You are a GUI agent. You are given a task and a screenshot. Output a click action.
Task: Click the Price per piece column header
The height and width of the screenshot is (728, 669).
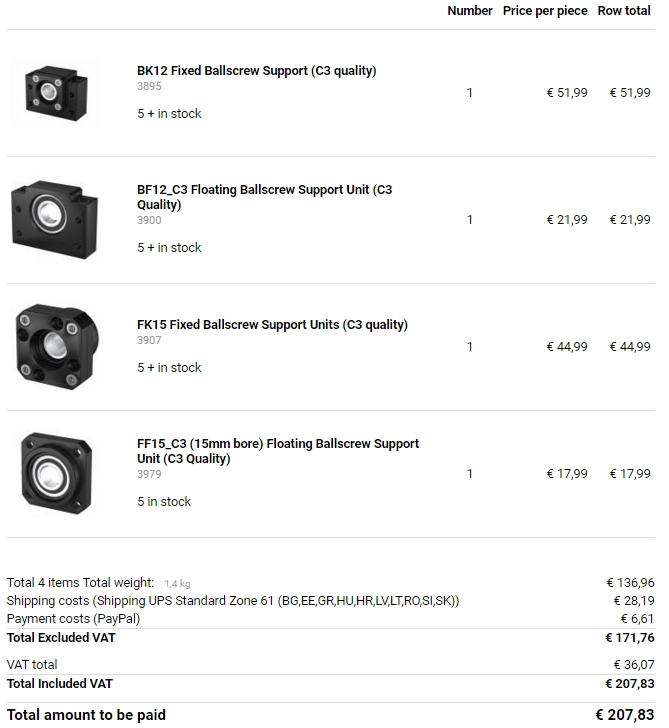[545, 11]
